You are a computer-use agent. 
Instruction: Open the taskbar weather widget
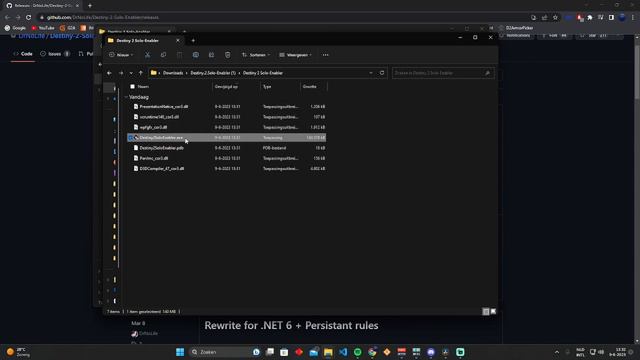click(x=18, y=352)
